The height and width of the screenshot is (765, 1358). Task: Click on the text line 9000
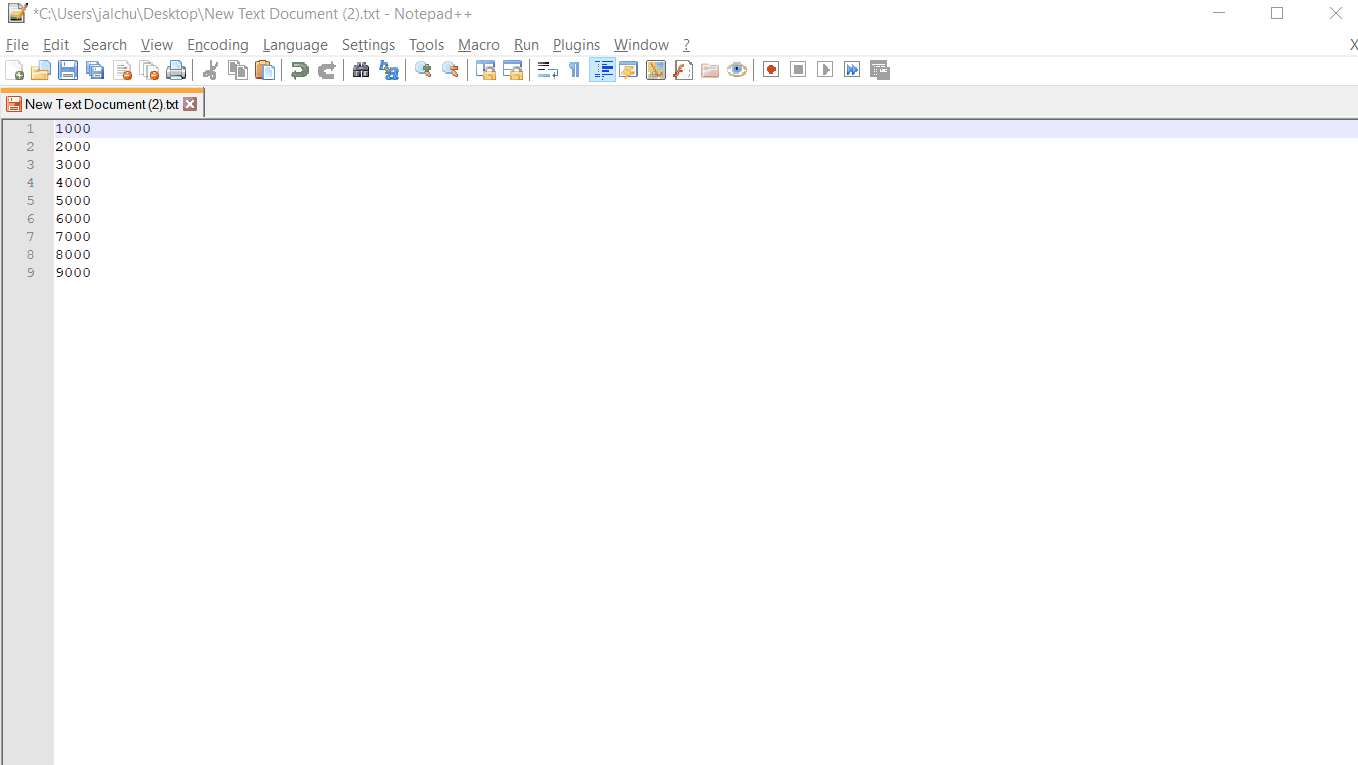pos(73,273)
